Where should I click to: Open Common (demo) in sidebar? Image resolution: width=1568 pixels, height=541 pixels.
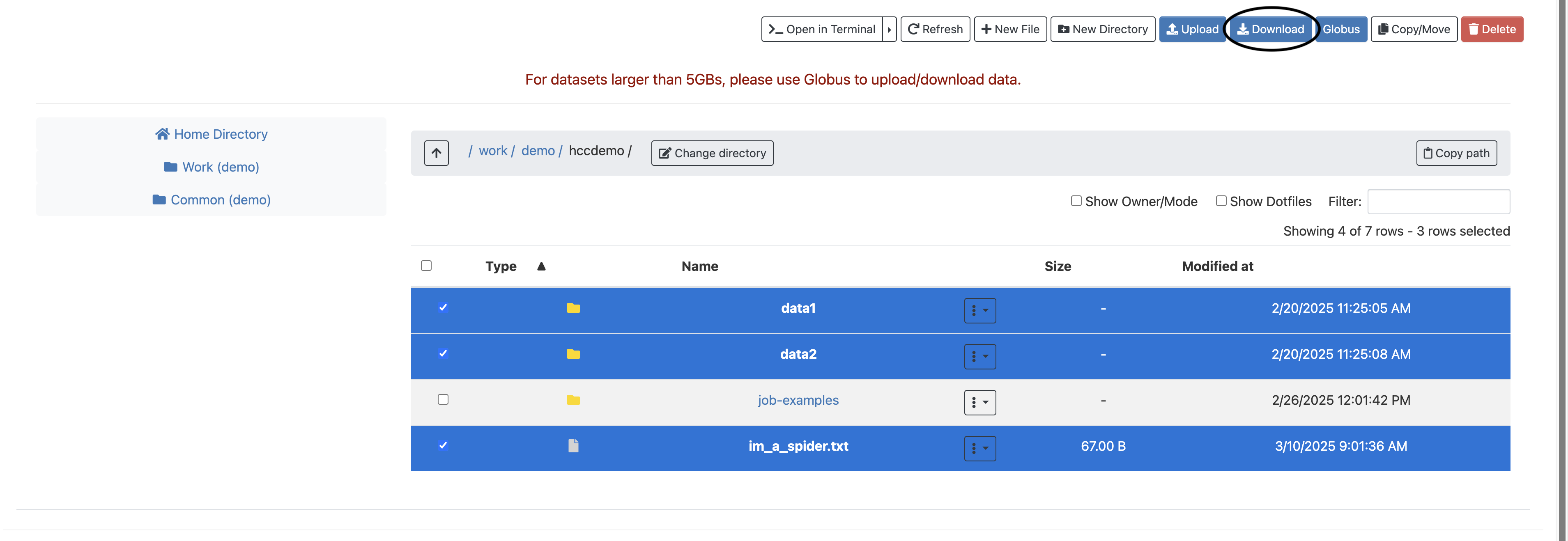point(211,199)
